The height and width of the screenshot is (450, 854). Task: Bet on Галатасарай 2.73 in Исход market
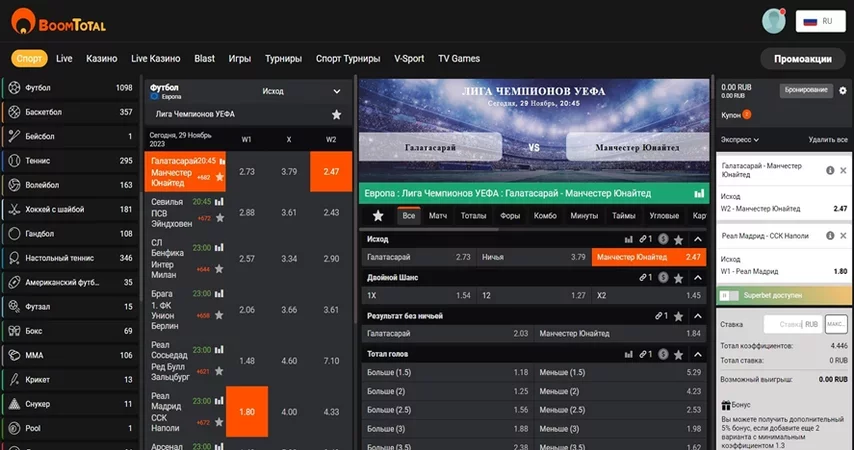click(418, 257)
